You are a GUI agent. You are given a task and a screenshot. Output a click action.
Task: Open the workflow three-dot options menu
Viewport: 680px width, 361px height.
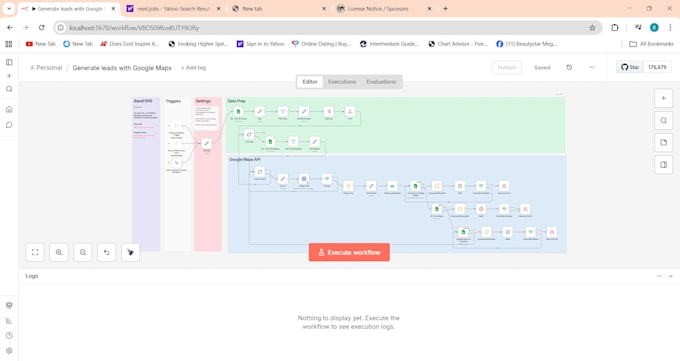tap(592, 67)
